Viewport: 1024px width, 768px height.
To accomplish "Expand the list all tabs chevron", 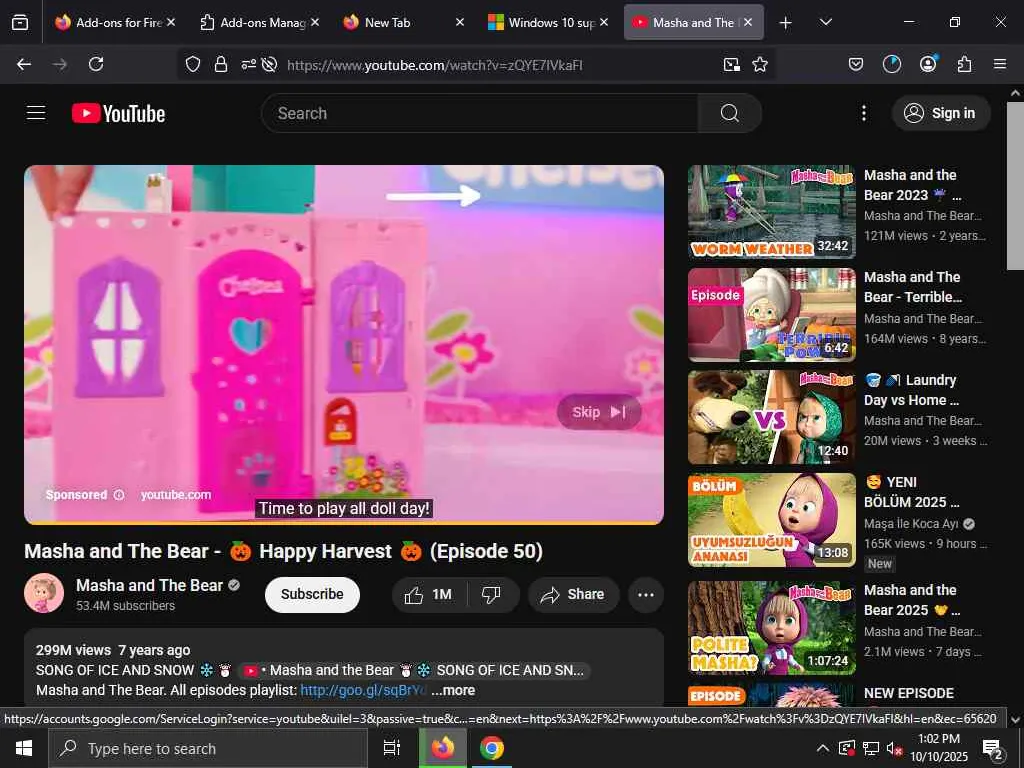I will (825, 23).
